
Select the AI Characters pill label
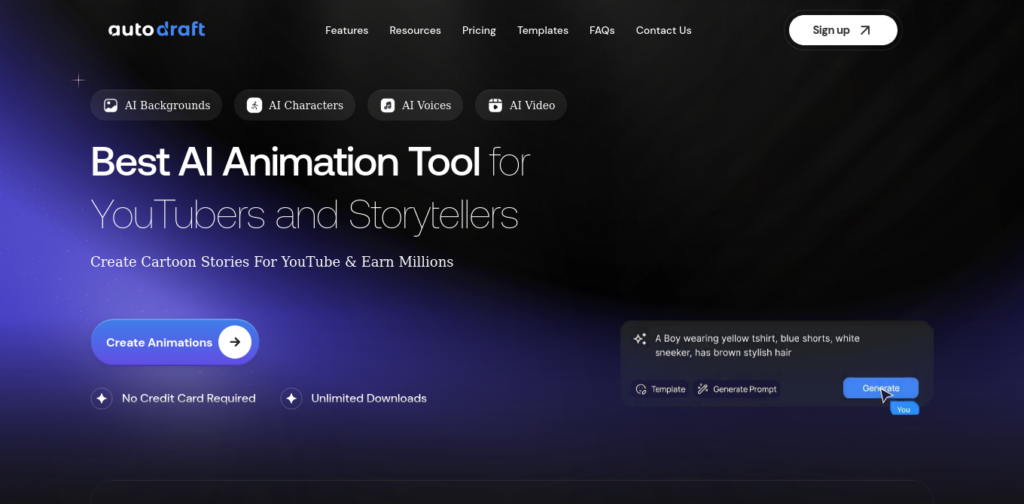pos(306,105)
